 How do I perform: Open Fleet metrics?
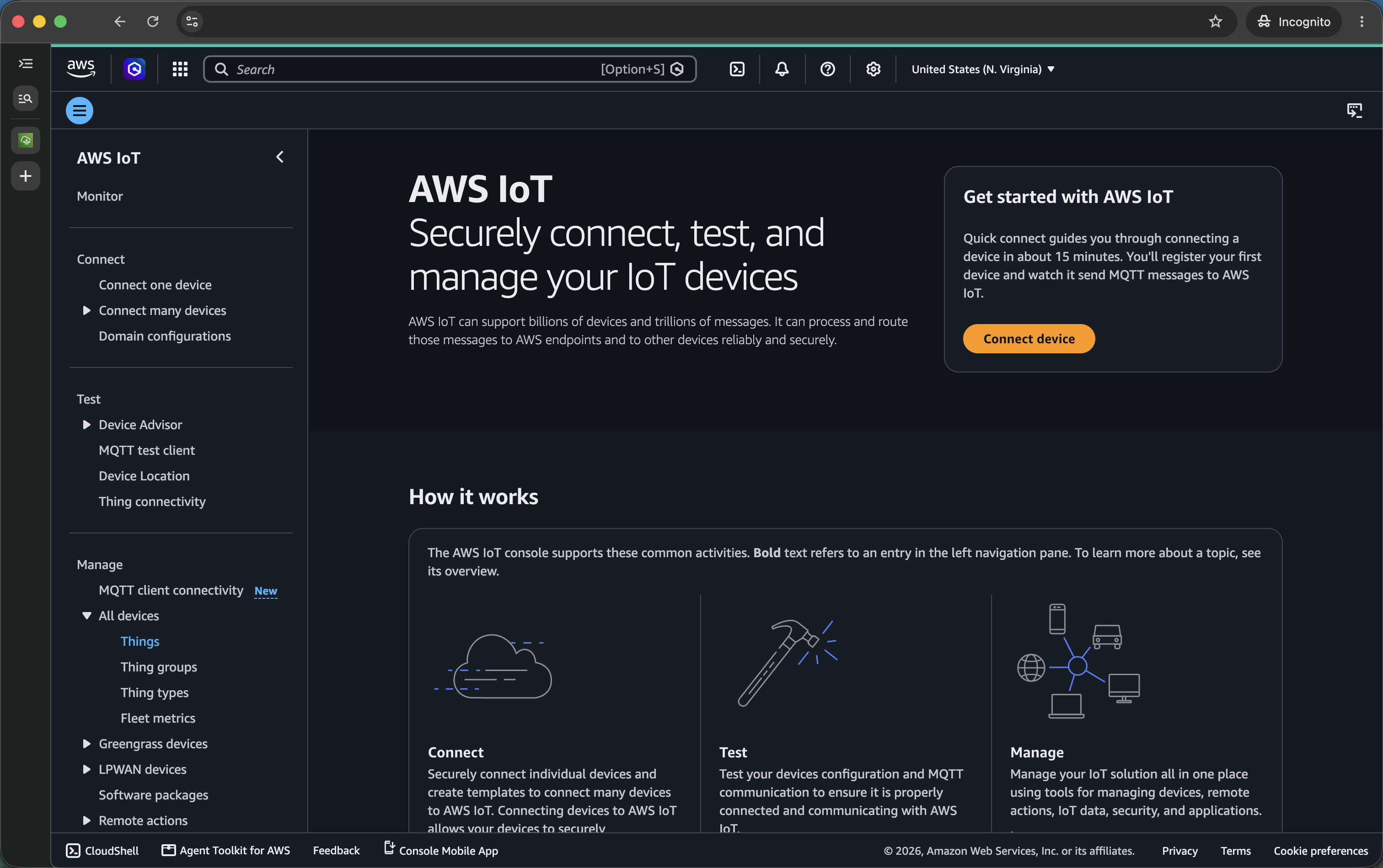(158, 718)
